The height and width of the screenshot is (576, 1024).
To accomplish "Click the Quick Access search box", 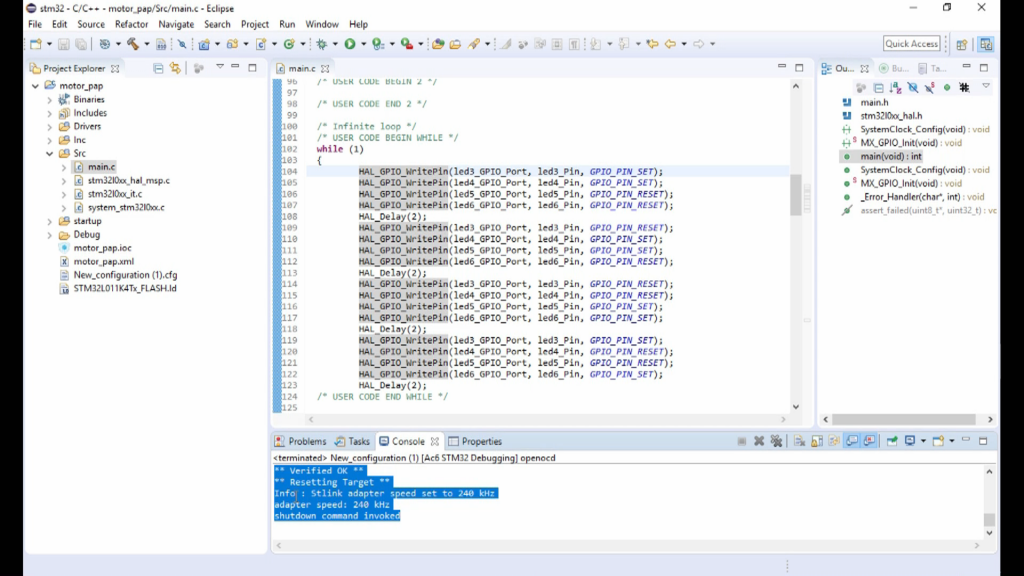I will 911,44.
